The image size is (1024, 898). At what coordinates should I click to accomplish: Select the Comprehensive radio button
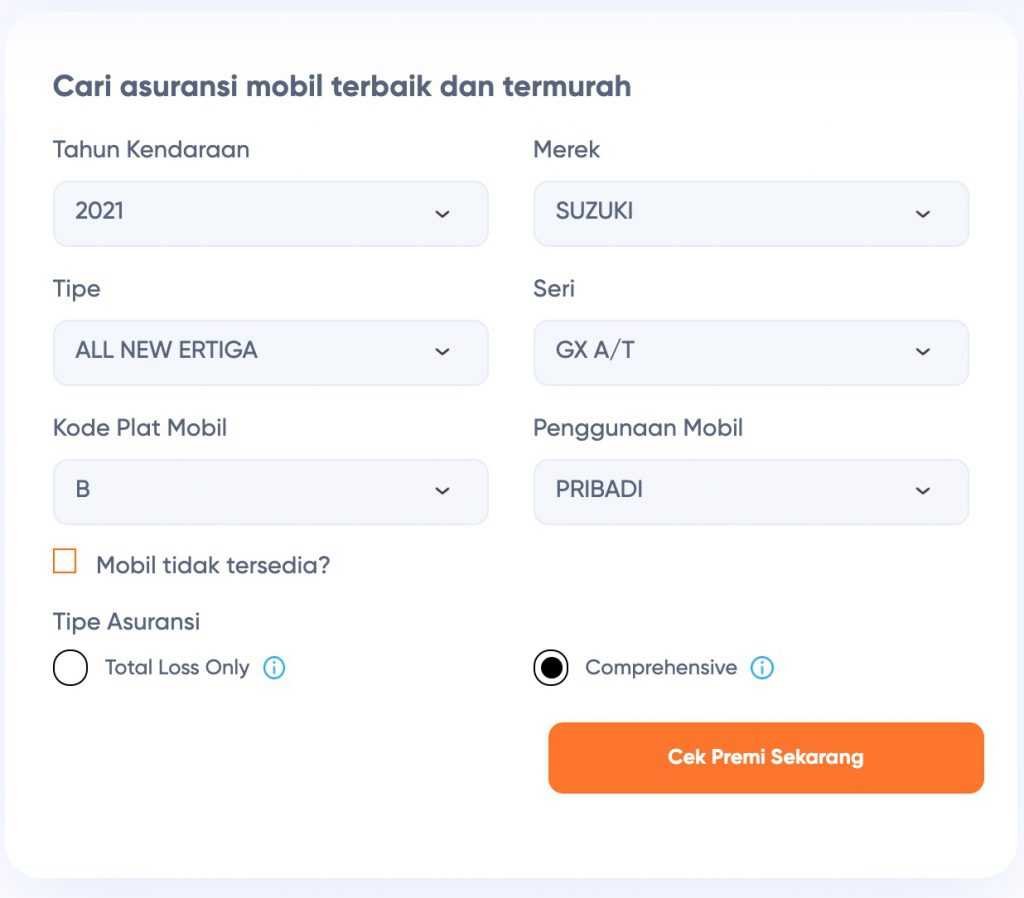(x=551, y=667)
